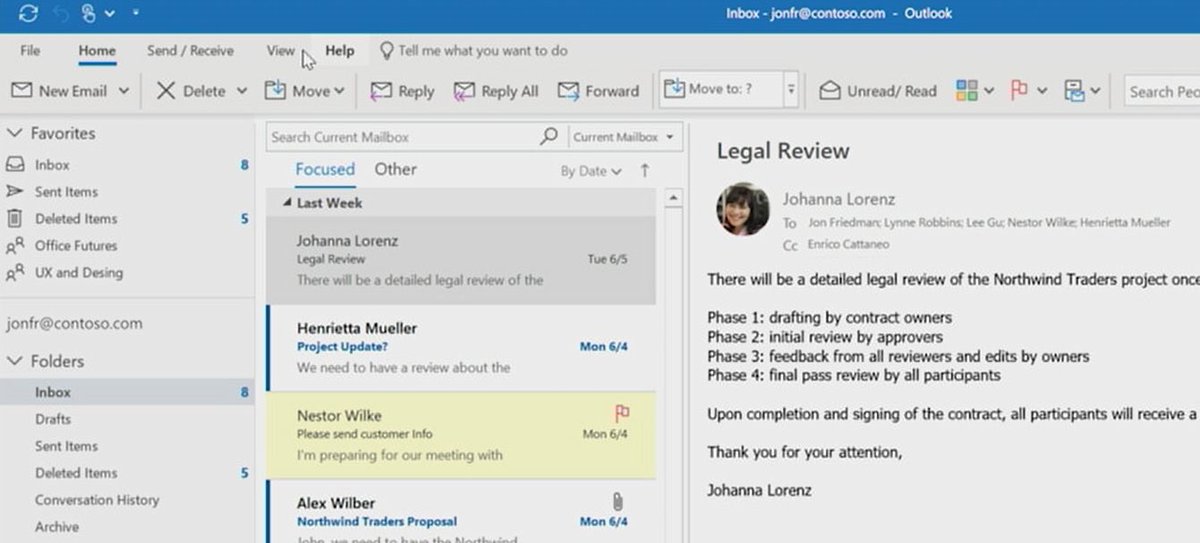Open Sent Items under Favorites
The height and width of the screenshot is (543, 1200).
tap(66, 192)
